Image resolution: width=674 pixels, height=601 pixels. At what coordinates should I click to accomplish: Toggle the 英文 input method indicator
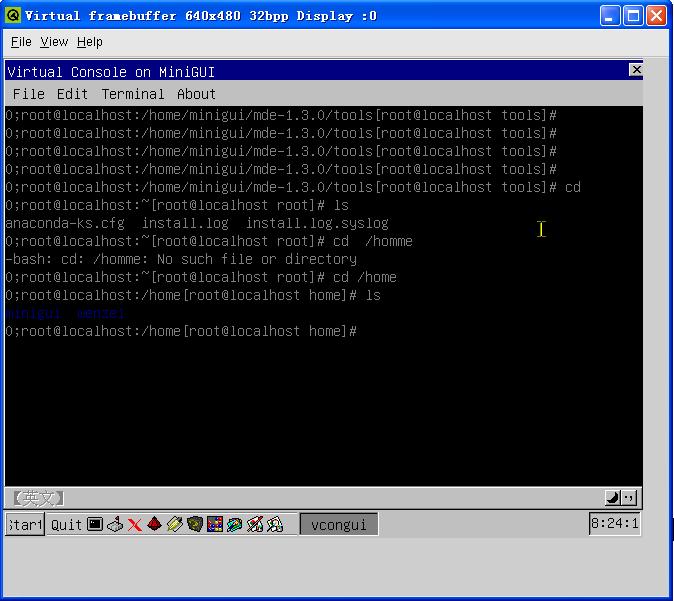(x=37, y=497)
